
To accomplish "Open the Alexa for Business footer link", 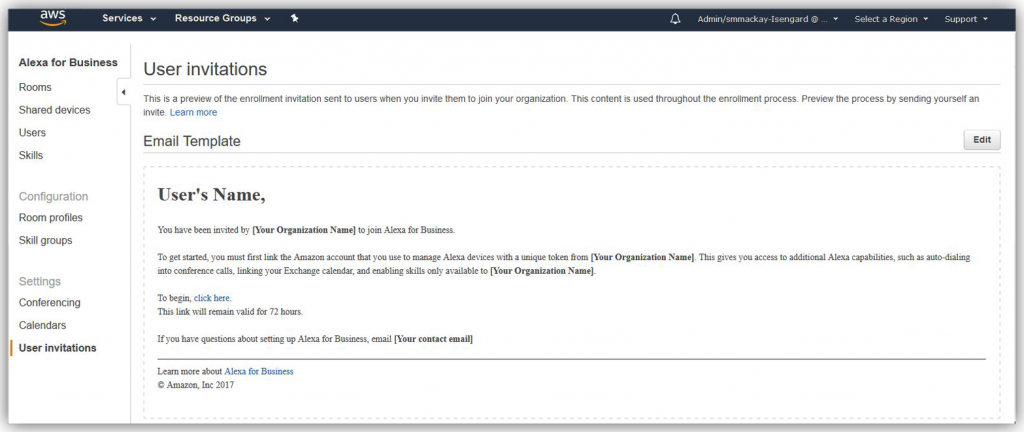I will (259, 371).
